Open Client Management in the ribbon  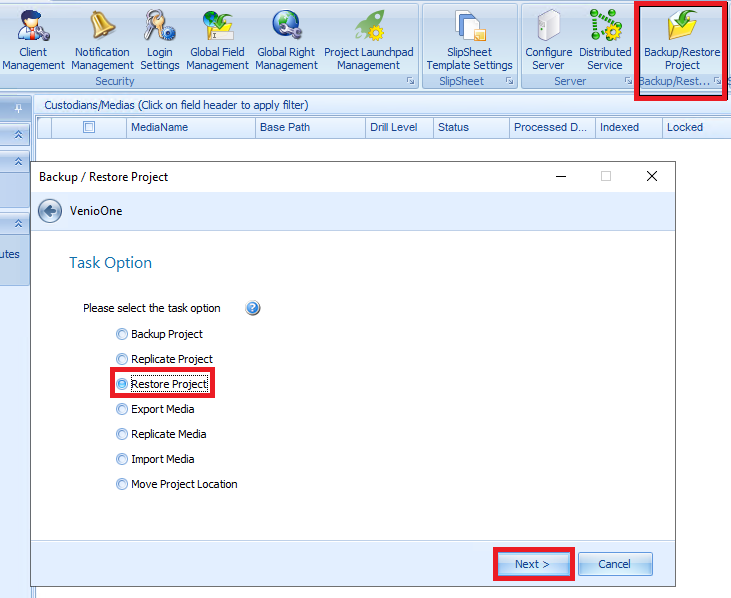pos(33,41)
